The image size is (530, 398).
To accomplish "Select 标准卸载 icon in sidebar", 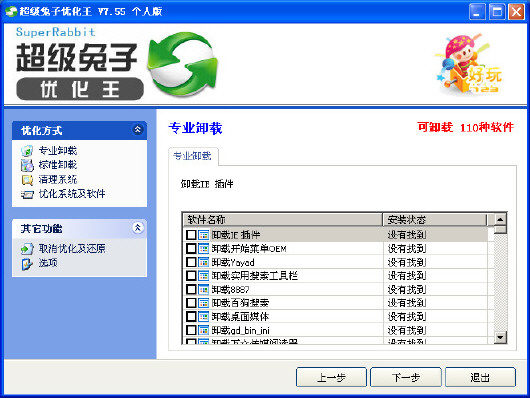I will tap(27, 165).
